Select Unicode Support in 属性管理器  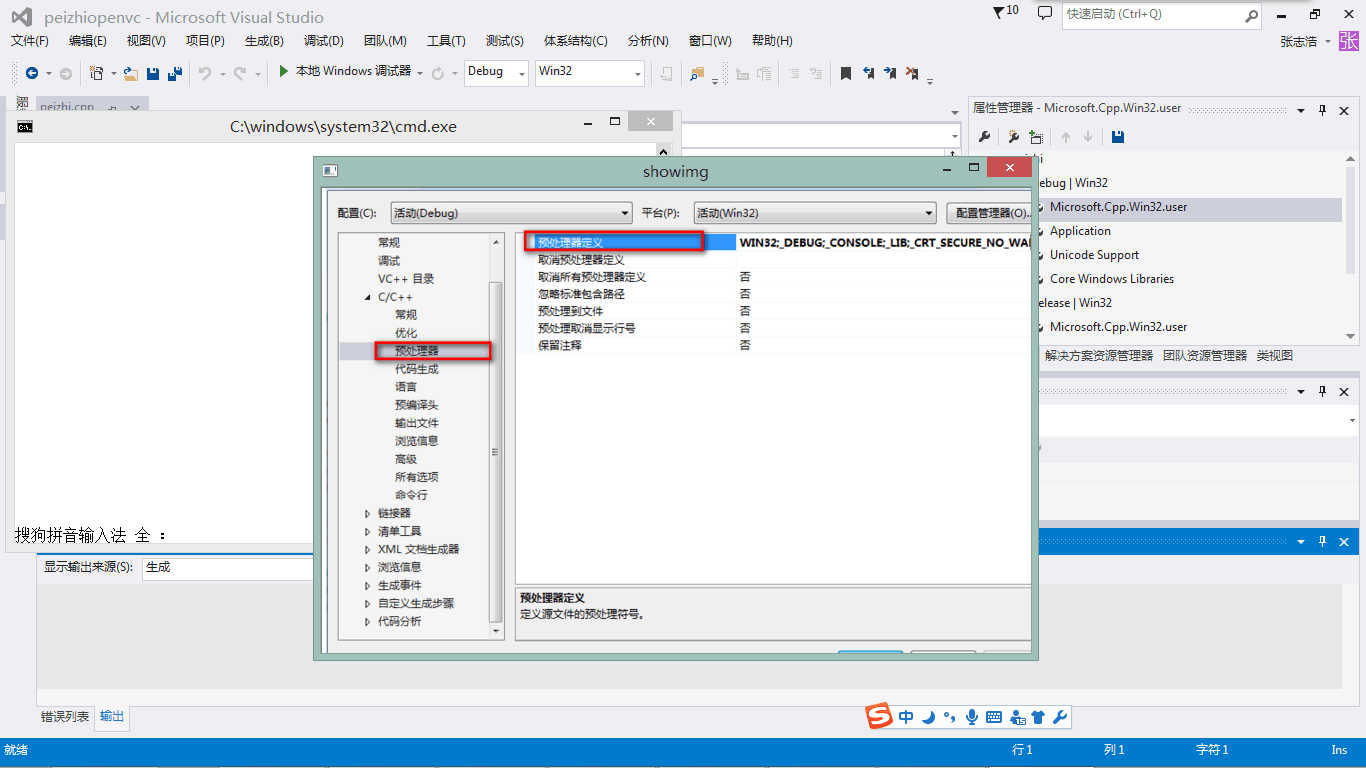click(1094, 255)
